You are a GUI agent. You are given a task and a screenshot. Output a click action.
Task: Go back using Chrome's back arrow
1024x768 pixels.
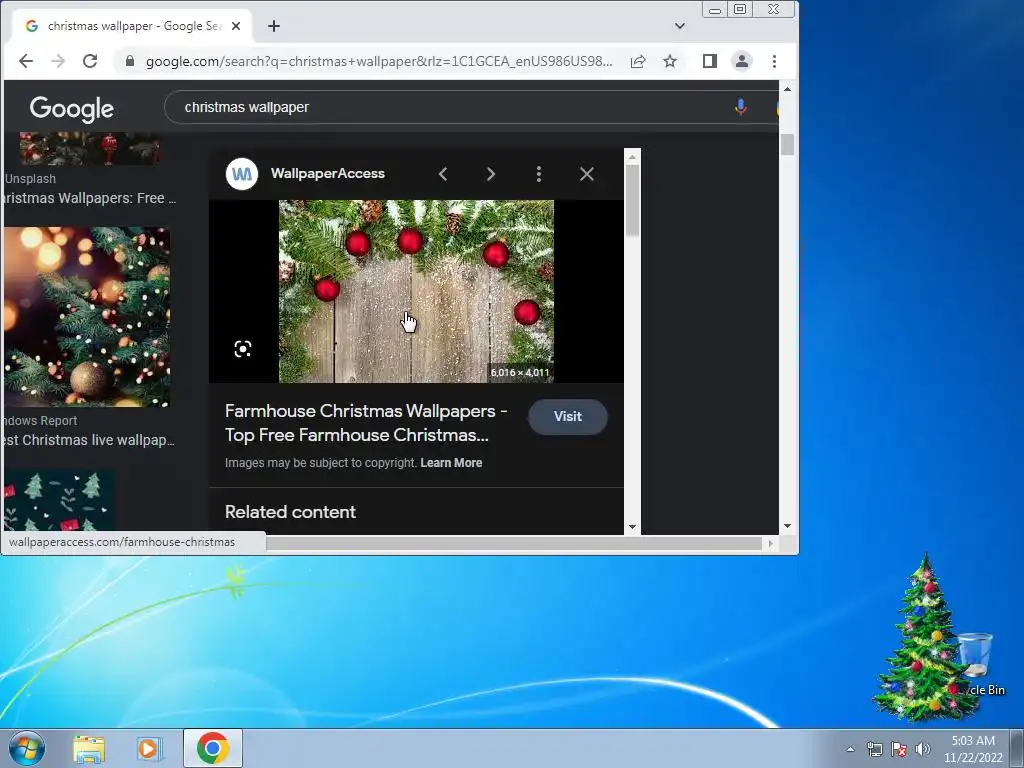pyautogui.click(x=26, y=61)
